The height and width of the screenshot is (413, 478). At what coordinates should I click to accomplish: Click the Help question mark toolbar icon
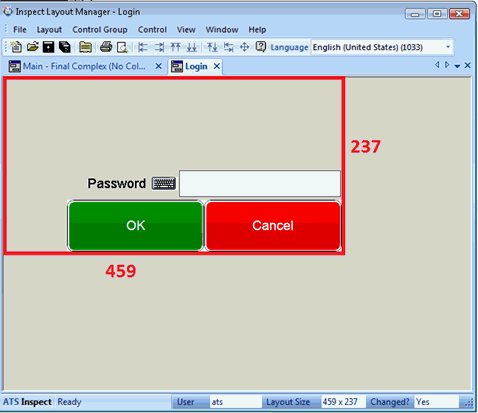(x=261, y=47)
